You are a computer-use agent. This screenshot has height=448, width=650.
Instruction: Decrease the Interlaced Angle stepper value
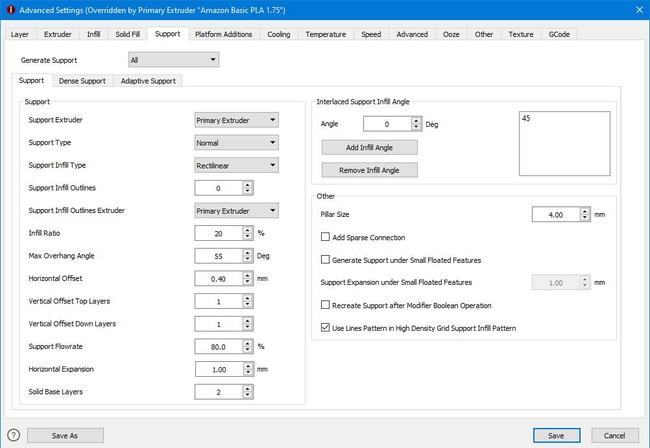click(416, 128)
